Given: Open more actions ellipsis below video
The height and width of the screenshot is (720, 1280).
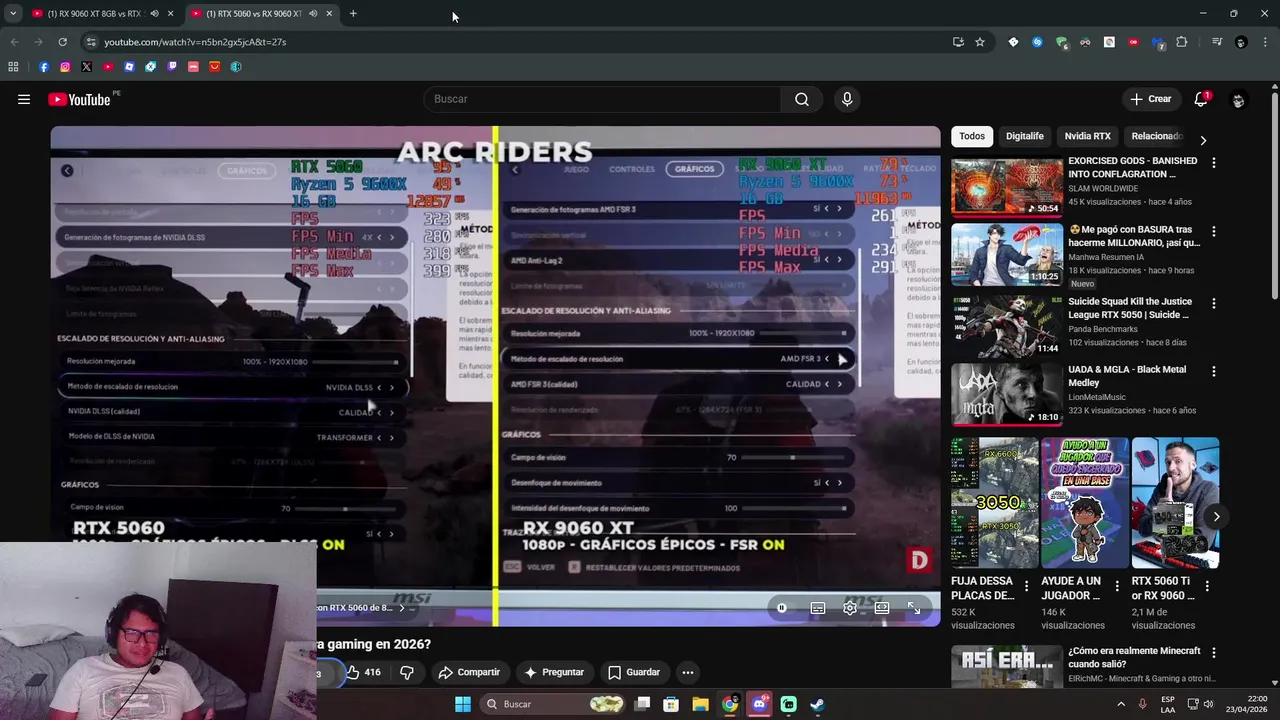Looking at the screenshot, I should (687, 672).
